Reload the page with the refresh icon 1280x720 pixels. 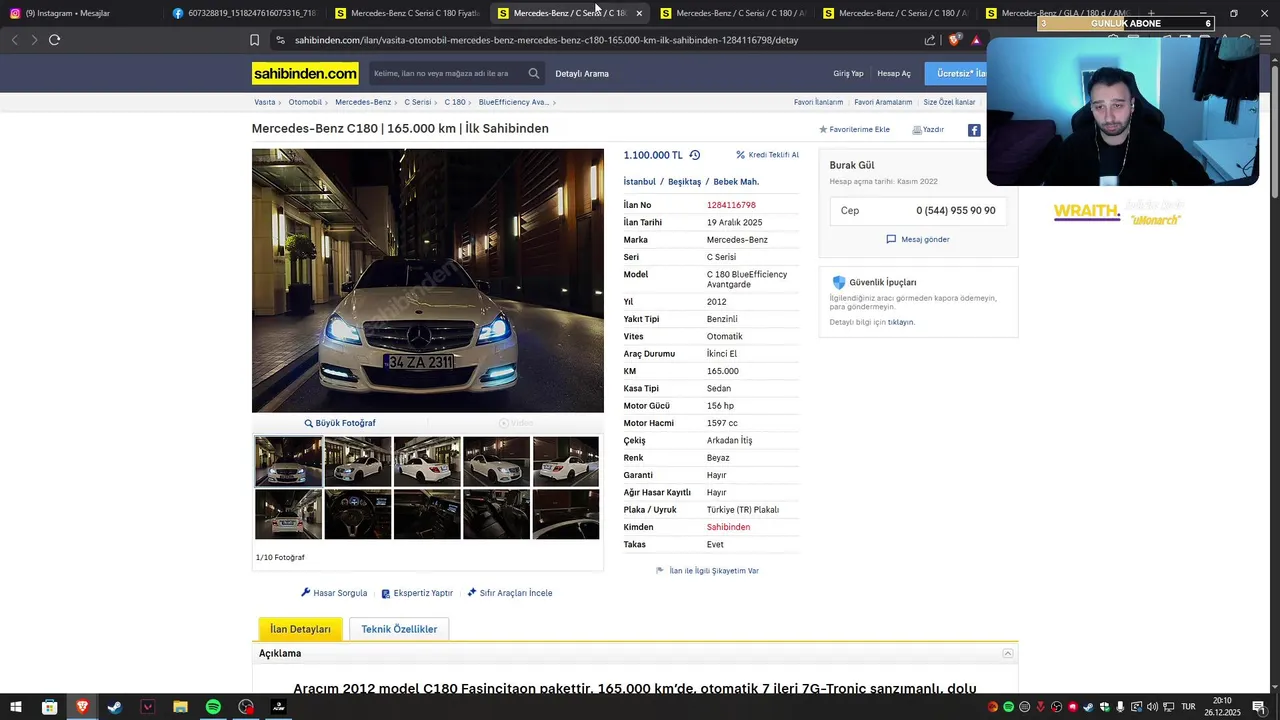54,40
